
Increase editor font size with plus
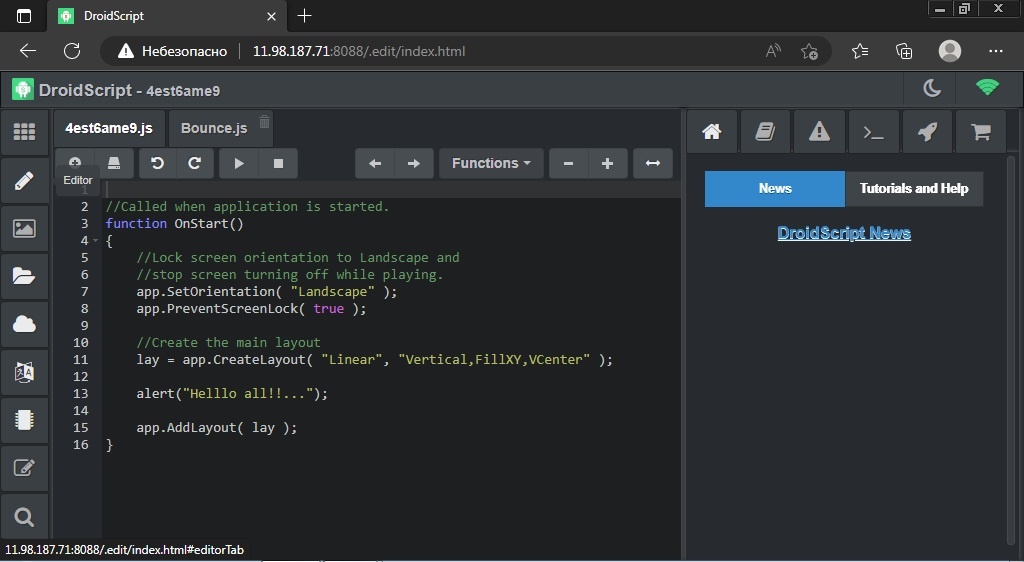[x=607, y=163]
